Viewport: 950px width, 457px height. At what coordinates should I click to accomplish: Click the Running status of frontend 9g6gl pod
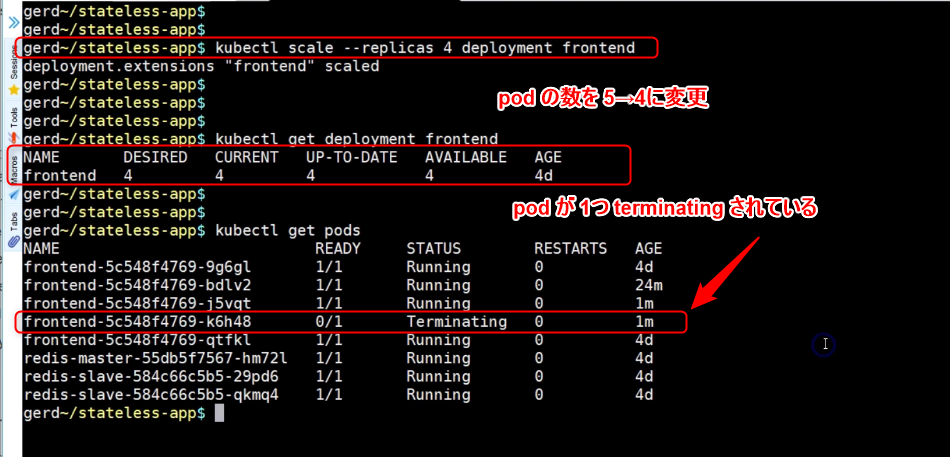point(438,267)
